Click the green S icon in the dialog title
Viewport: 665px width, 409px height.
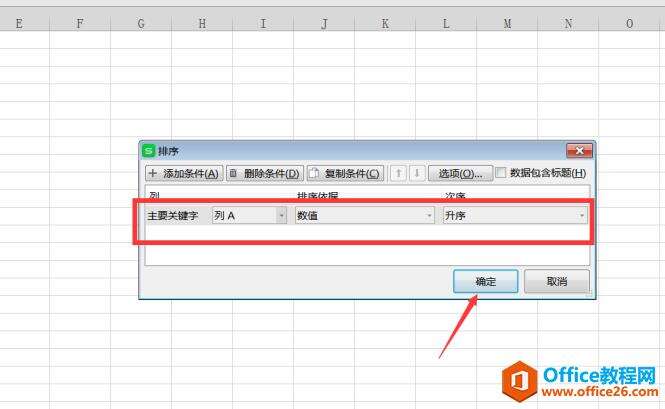coord(148,151)
